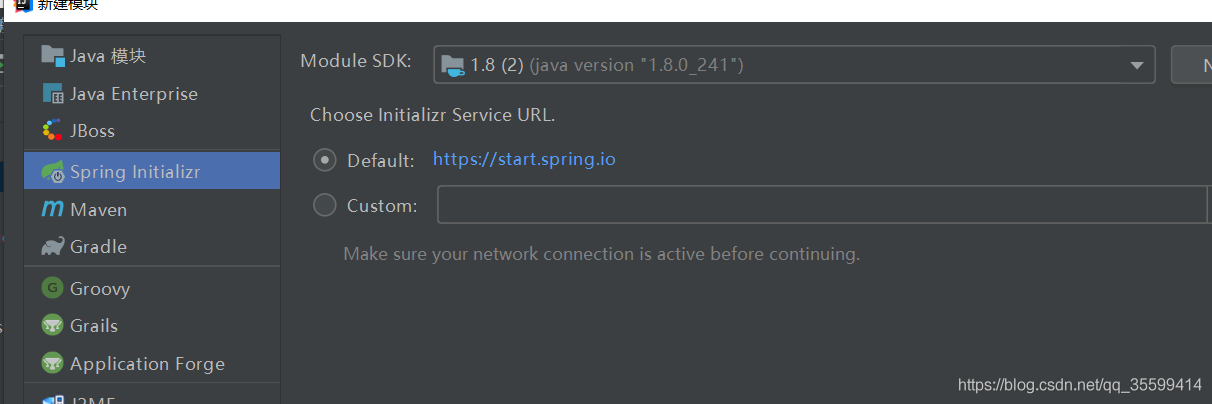Focus the Custom URL input field

(824, 205)
